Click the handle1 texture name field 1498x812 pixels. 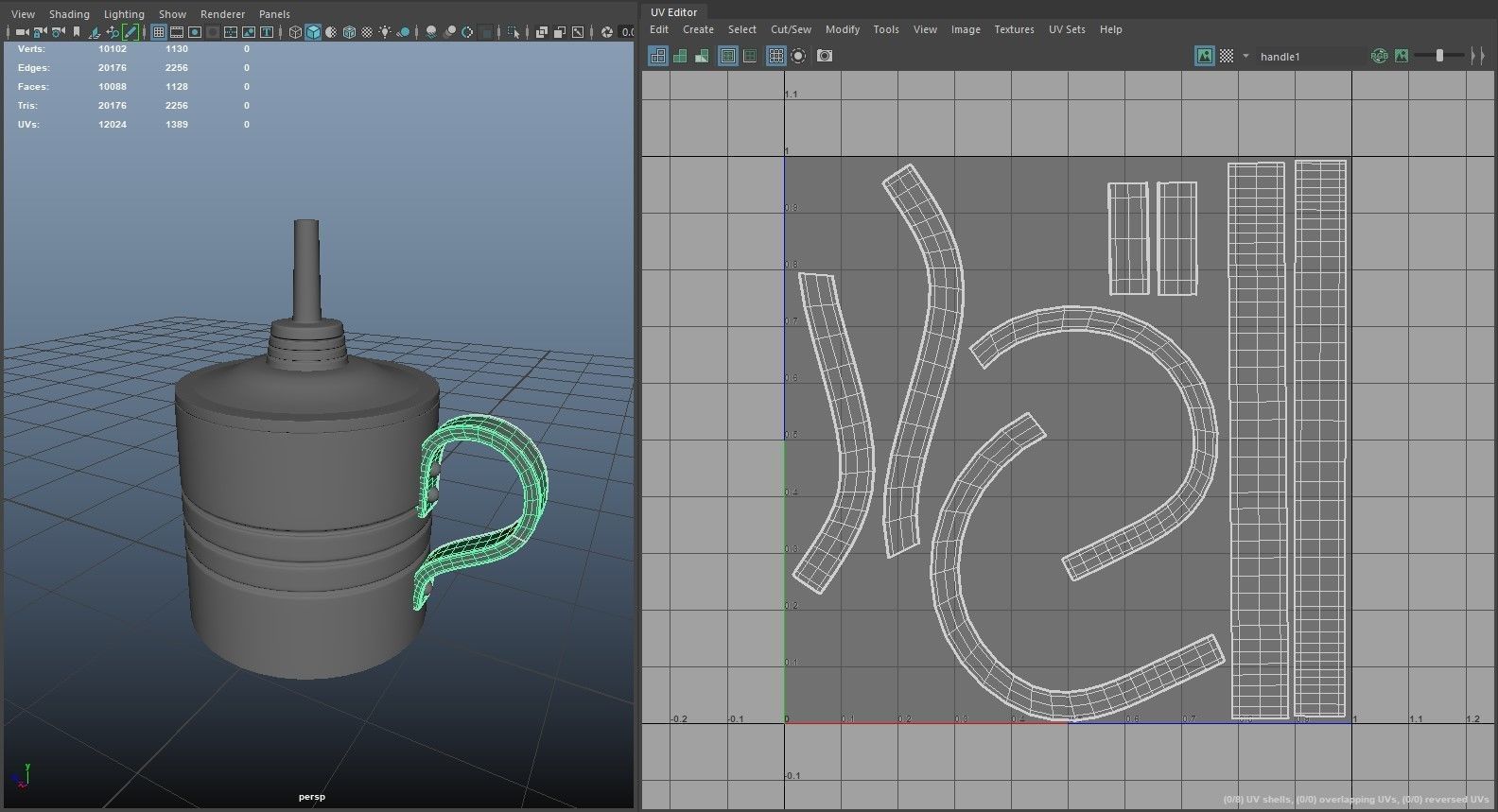point(1310,56)
